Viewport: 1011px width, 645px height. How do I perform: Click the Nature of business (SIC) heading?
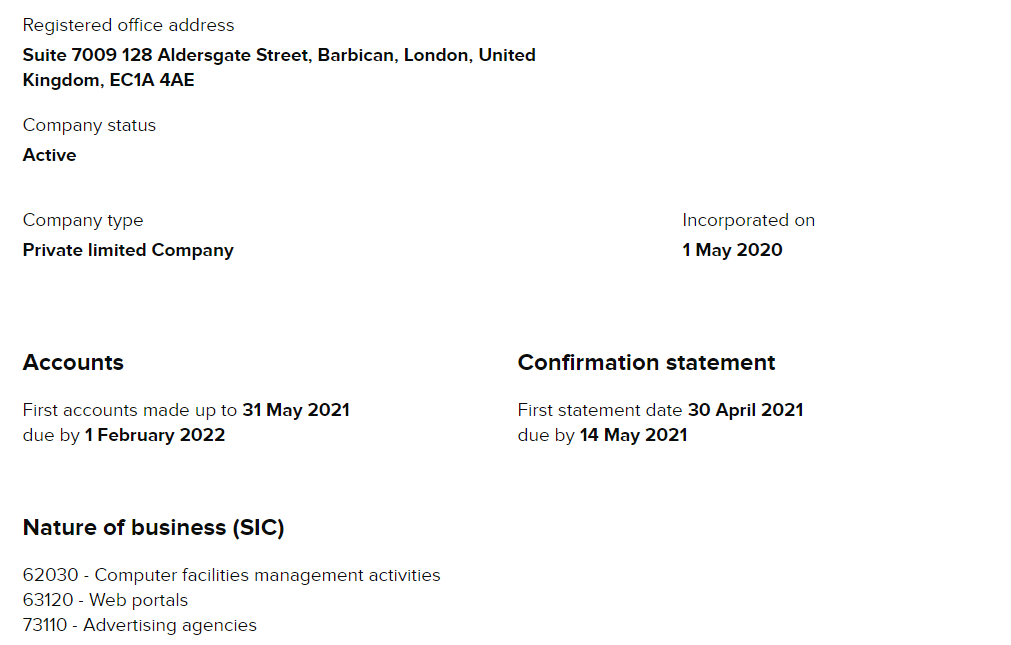153,528
